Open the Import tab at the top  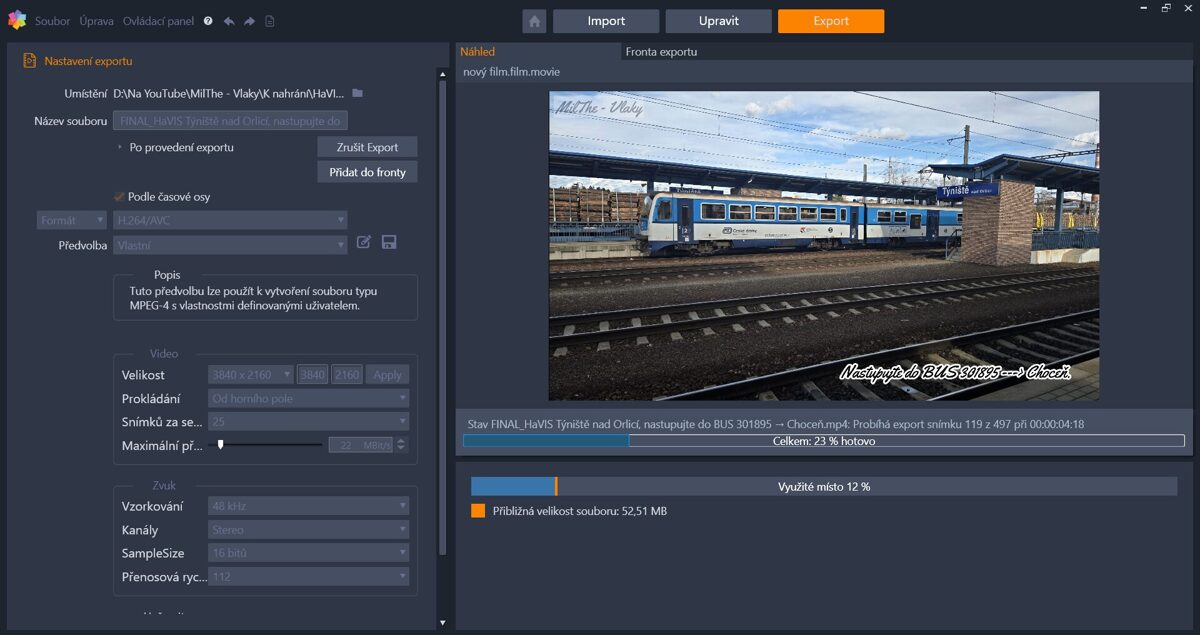click(x=605, y=20)
